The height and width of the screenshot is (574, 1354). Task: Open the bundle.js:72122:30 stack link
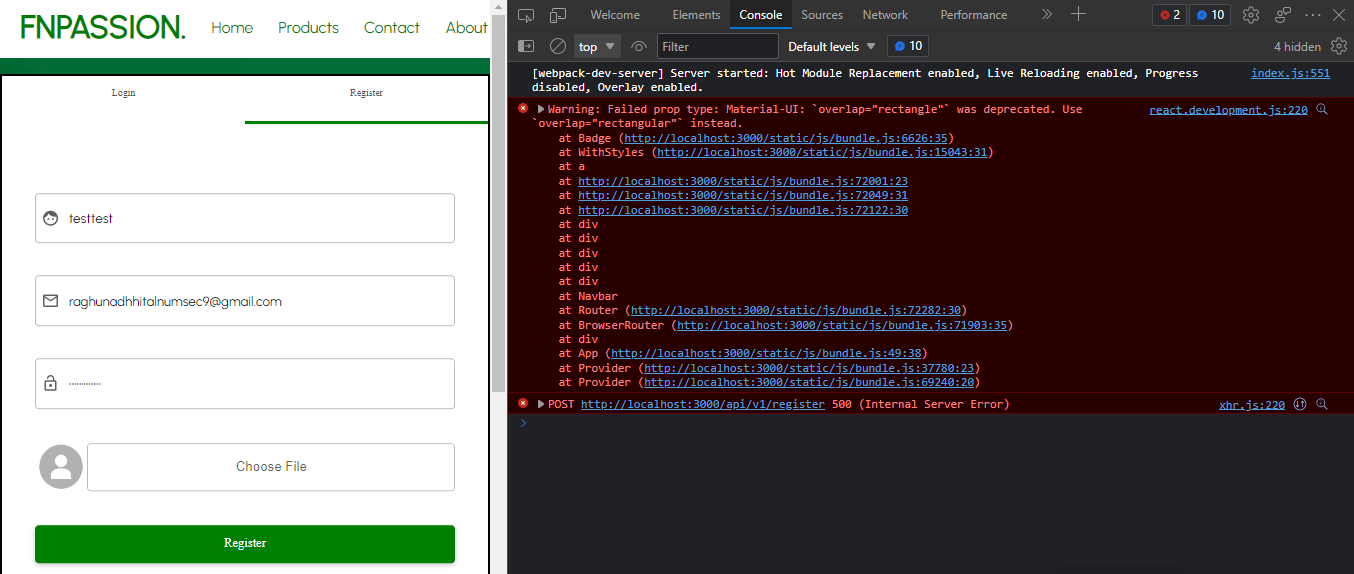point(743,210)
